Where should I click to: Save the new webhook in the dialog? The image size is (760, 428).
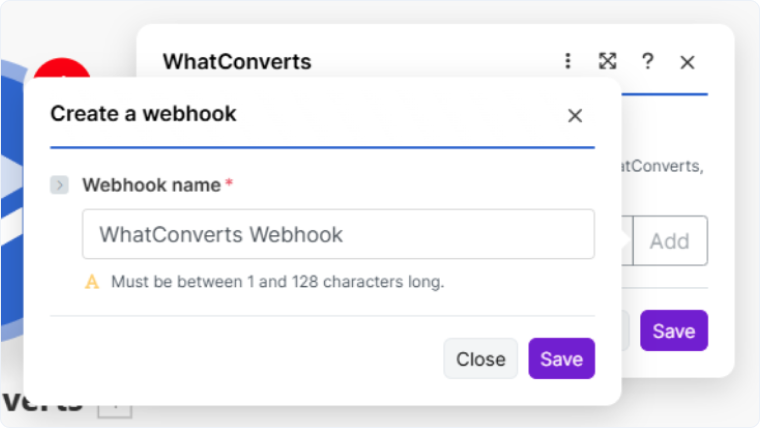point(561,359)
